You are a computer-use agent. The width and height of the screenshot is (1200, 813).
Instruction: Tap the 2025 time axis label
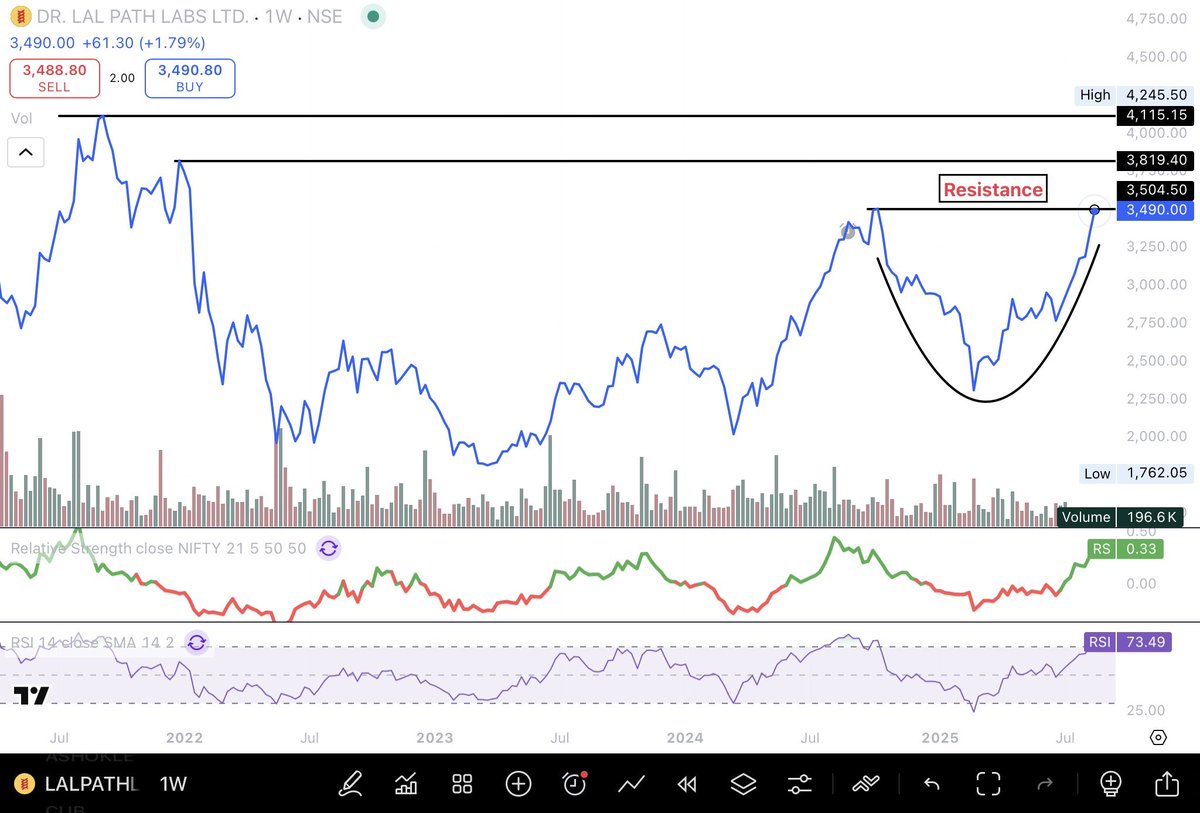[x=940, y=738]
